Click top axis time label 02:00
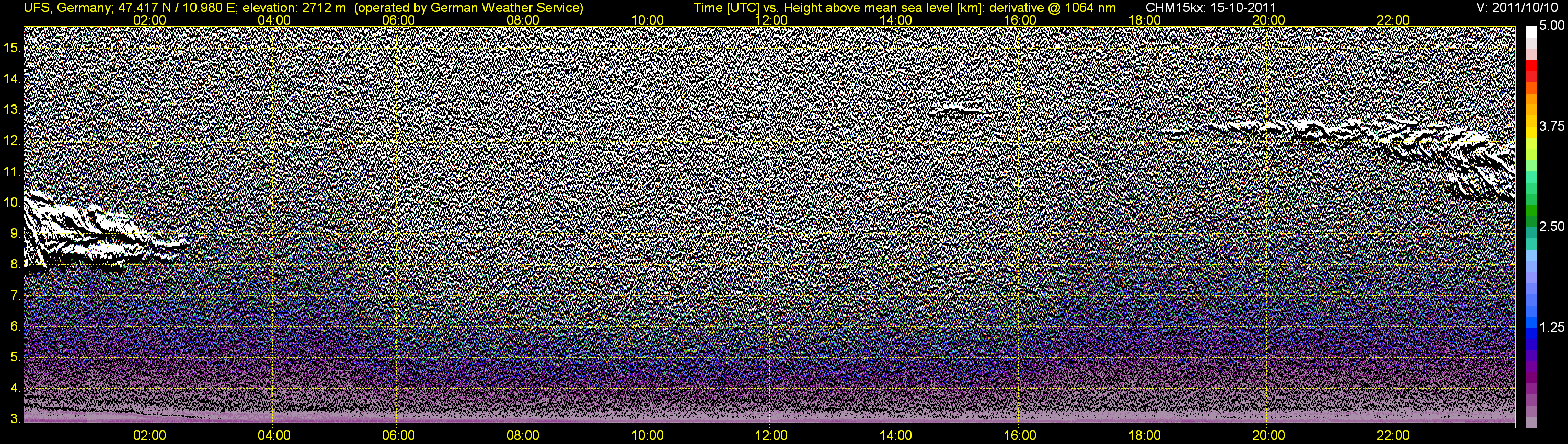This screenshot has width=1568, height=444. coord(149,20)
